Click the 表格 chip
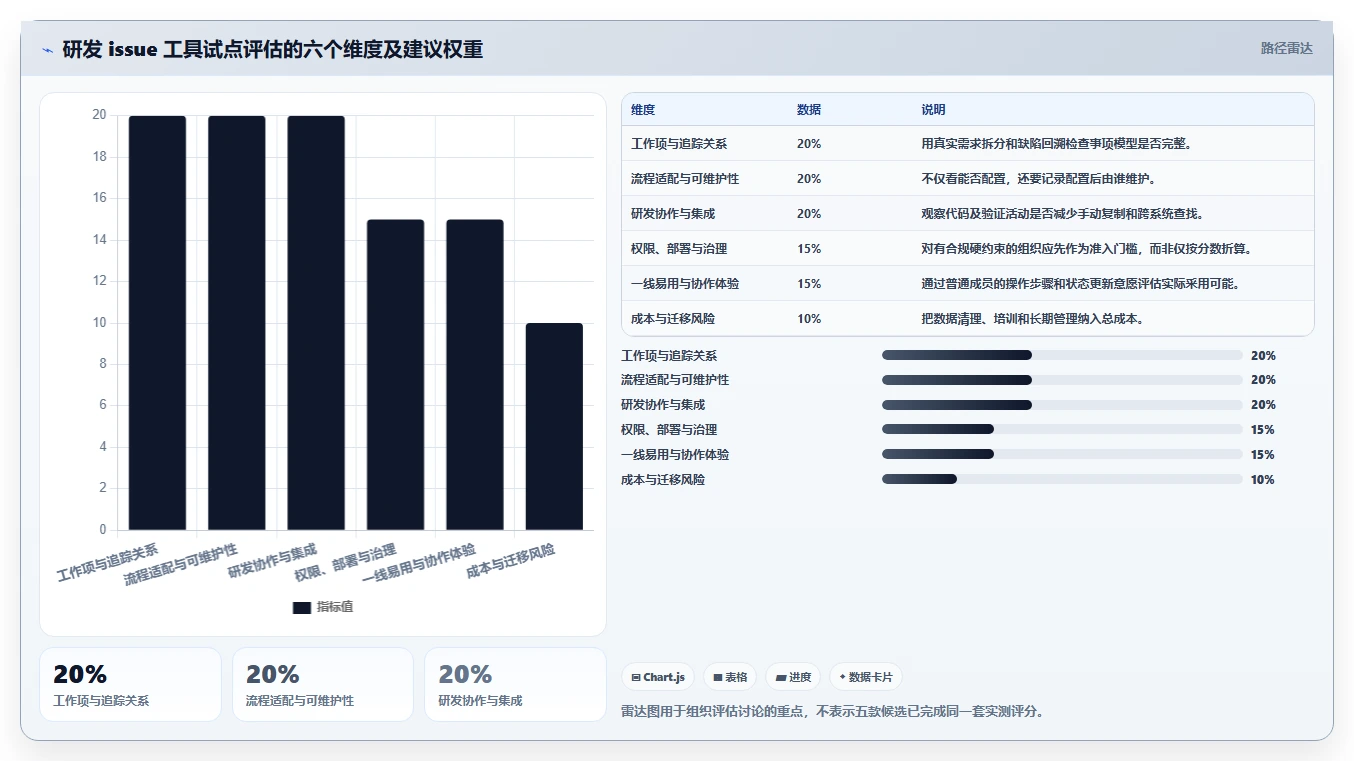This screenshot has width=1354, height=761. (730, 677)
